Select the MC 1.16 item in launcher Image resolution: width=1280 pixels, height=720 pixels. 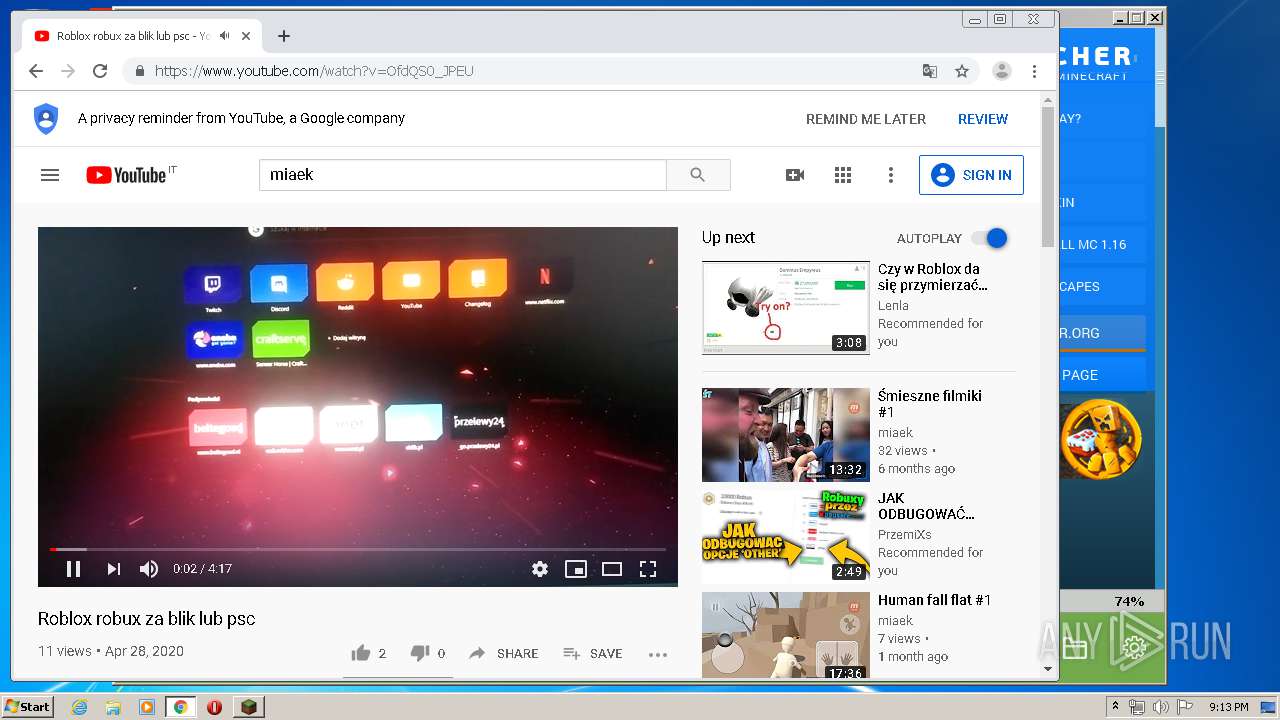point(1102,244)
